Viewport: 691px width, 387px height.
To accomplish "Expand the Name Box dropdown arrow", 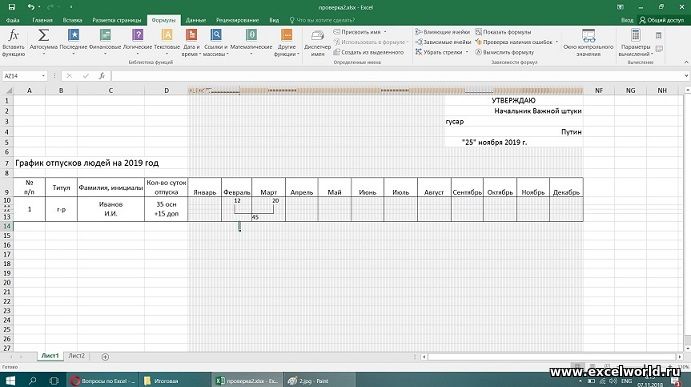I will (43, 76).
